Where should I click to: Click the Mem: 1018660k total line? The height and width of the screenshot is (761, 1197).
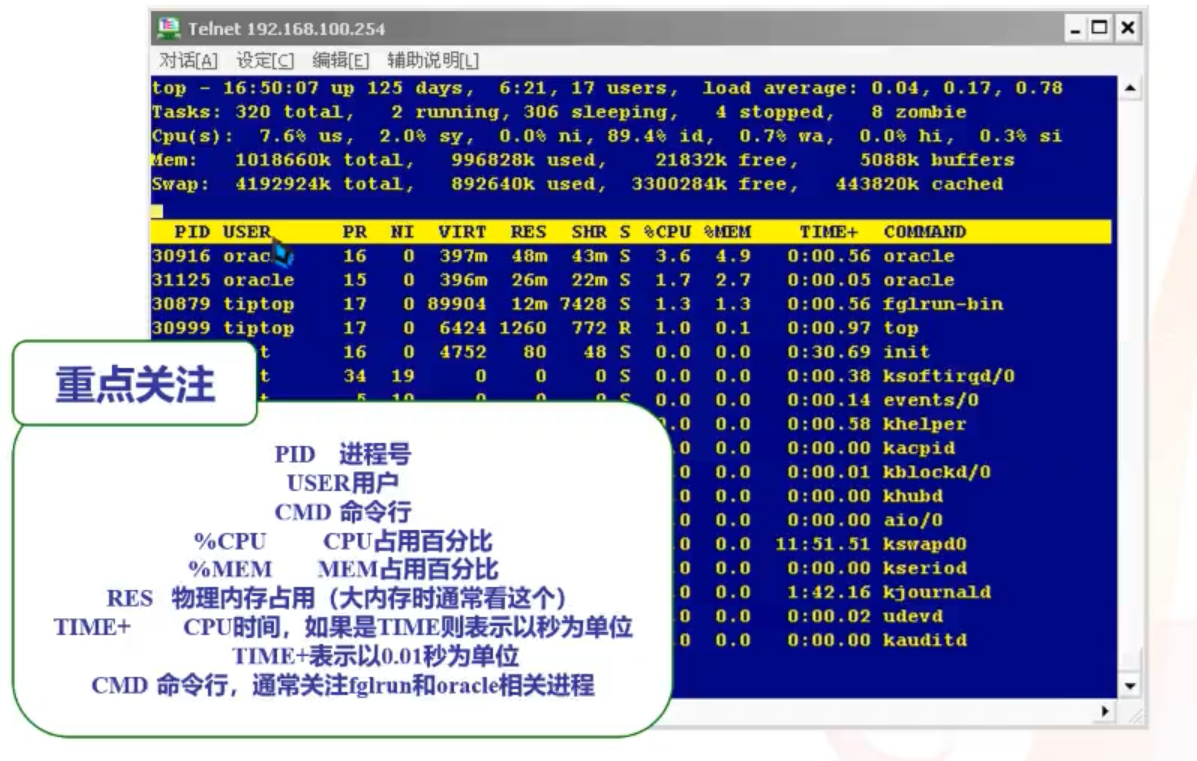pyautogui.click(x=583, y=160)
